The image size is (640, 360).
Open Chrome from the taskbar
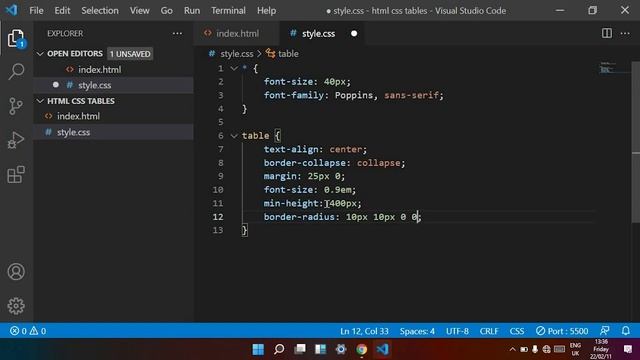click(361, 349)
